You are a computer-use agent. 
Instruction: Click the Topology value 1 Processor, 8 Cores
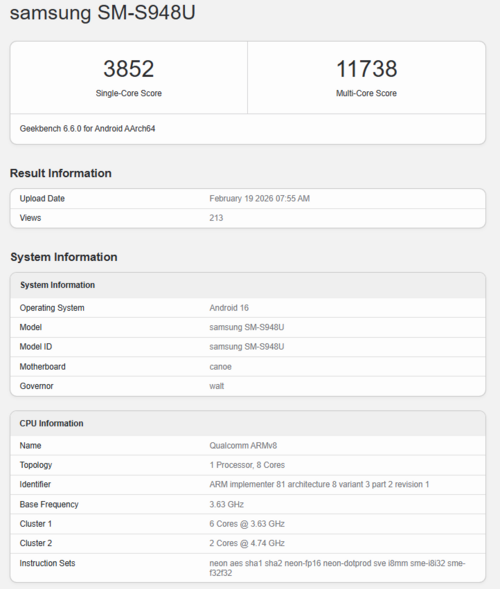point(247,465)
